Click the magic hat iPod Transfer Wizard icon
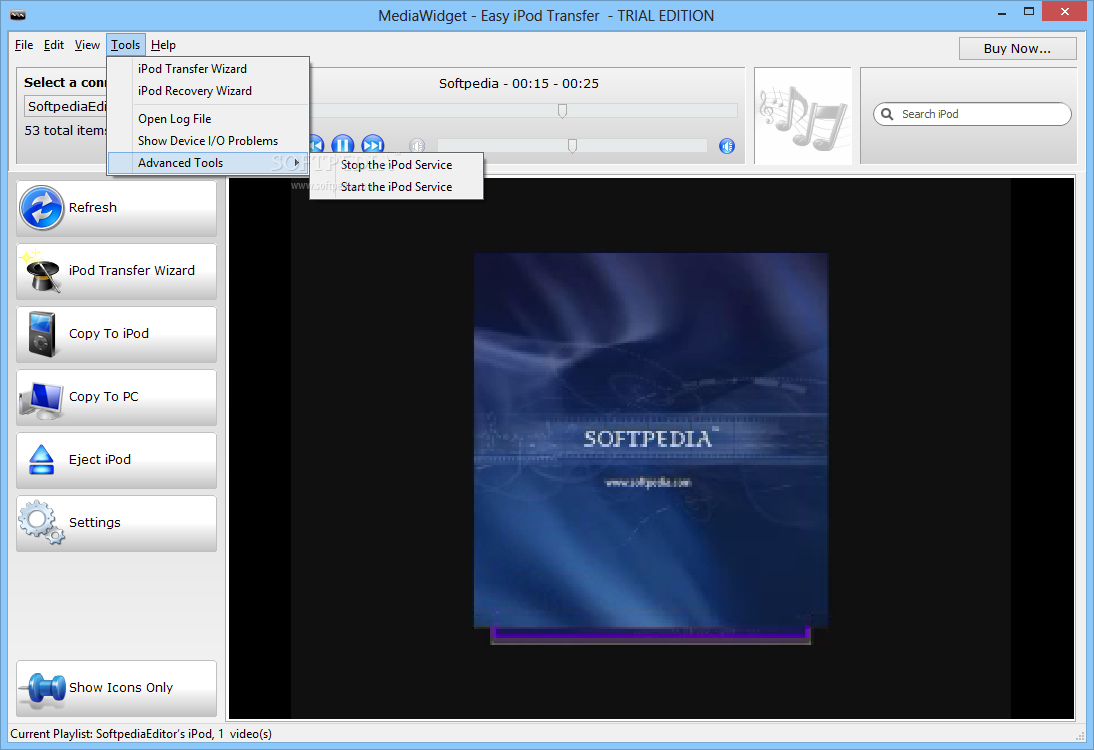Image resolution: width=1094 pixels, height=750 pixels. (x=40, y=271)
